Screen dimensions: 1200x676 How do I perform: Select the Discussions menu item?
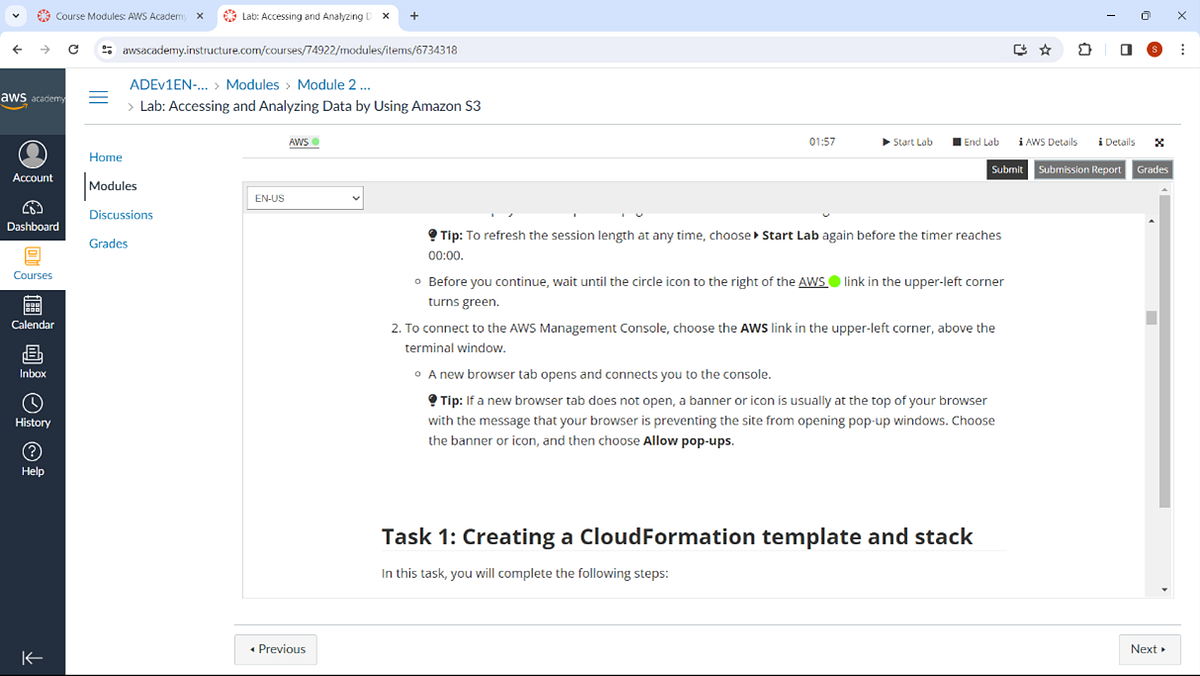click(120, 214)
